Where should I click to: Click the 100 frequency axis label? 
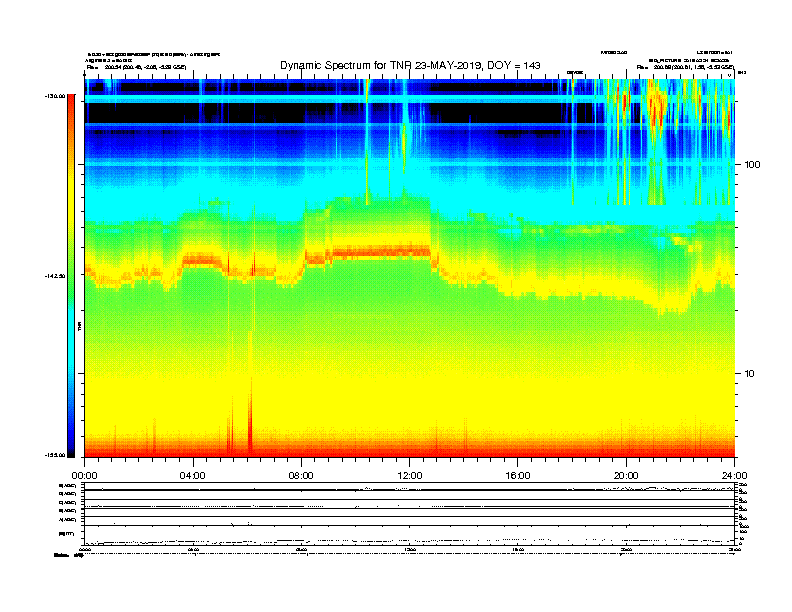[752, 165]
